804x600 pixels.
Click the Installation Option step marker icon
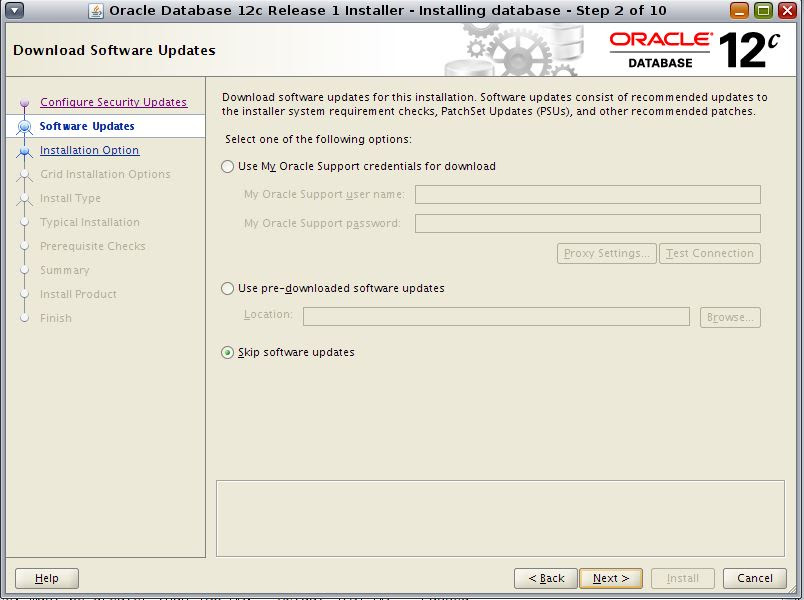click(x=24, y=151)
